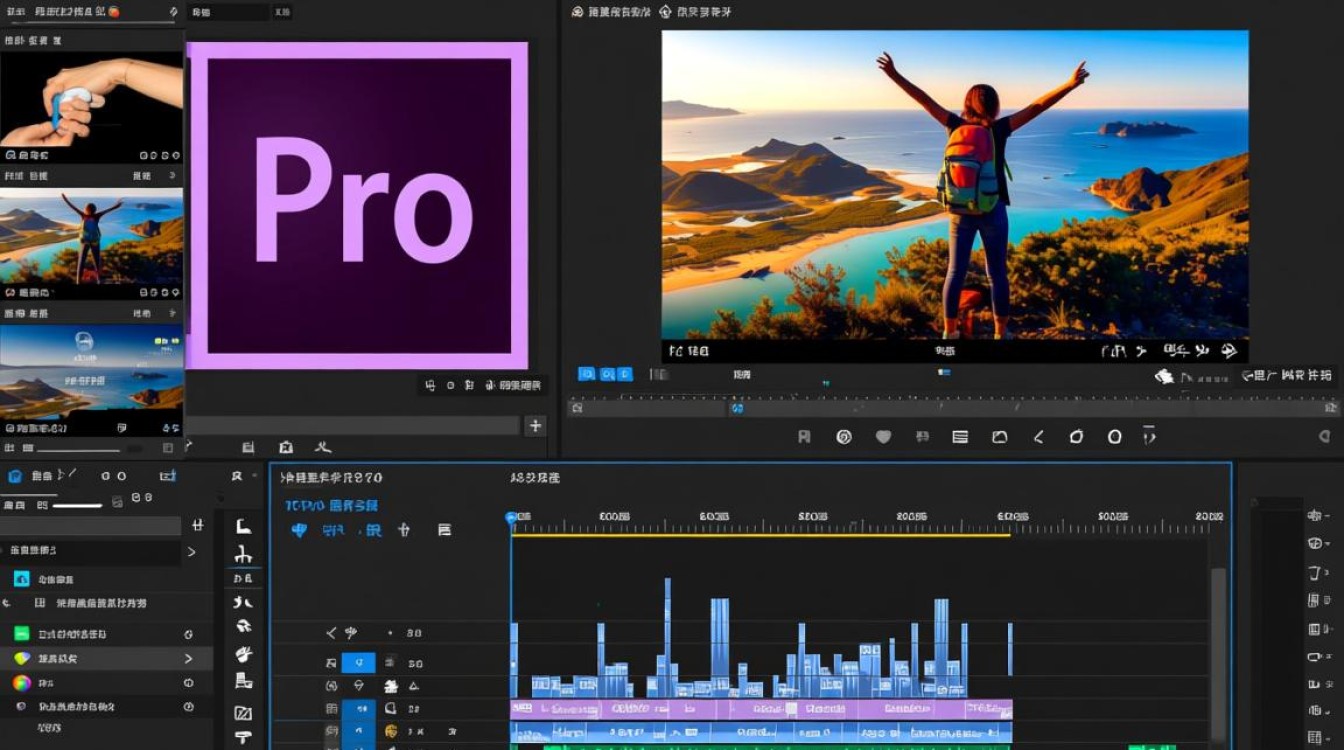The height and width of the screenshot is (750, 1344).
Task: Click the list icon in timeline header row
Action: [444, 530]
